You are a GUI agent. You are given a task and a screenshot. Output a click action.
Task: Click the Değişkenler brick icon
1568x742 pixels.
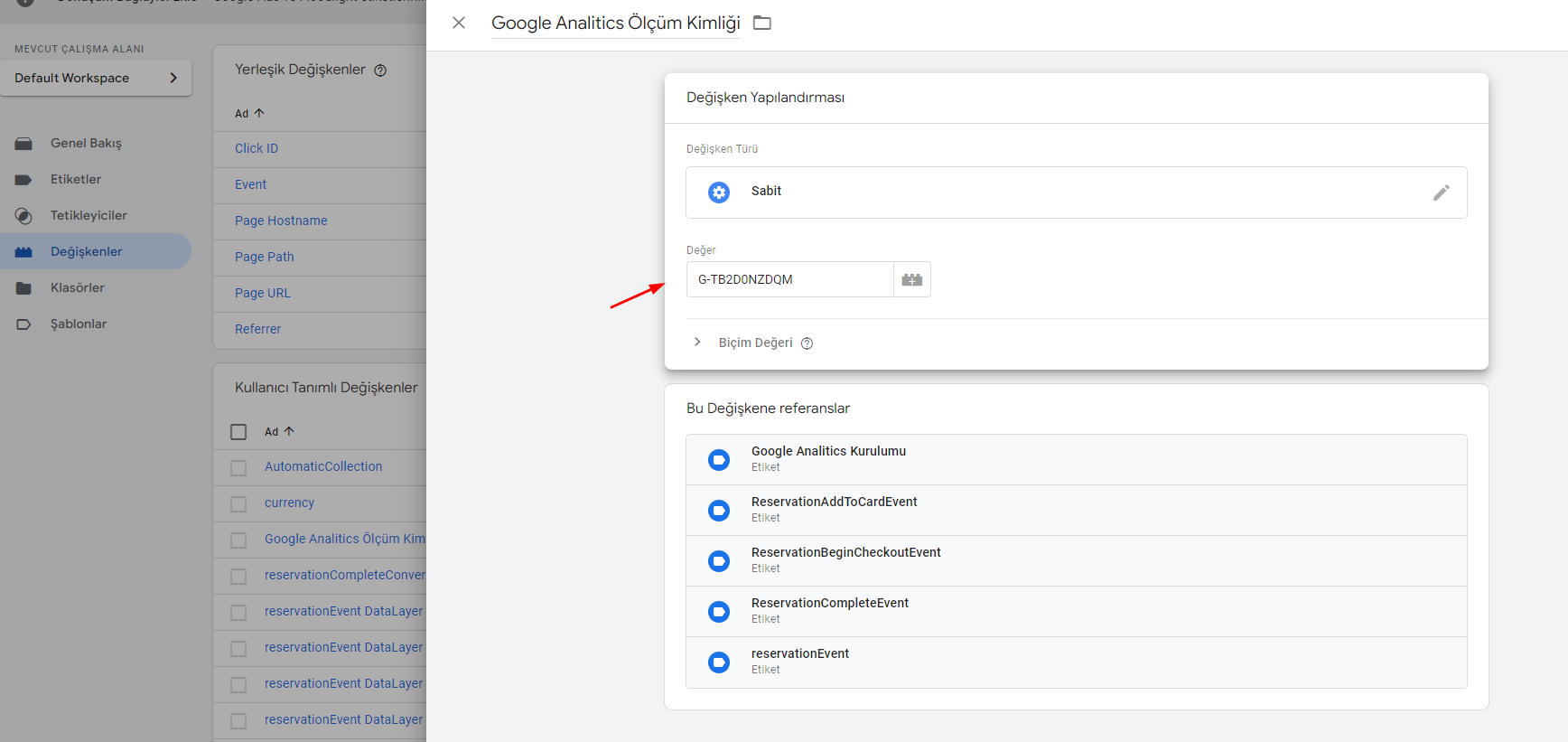point(23,252)
